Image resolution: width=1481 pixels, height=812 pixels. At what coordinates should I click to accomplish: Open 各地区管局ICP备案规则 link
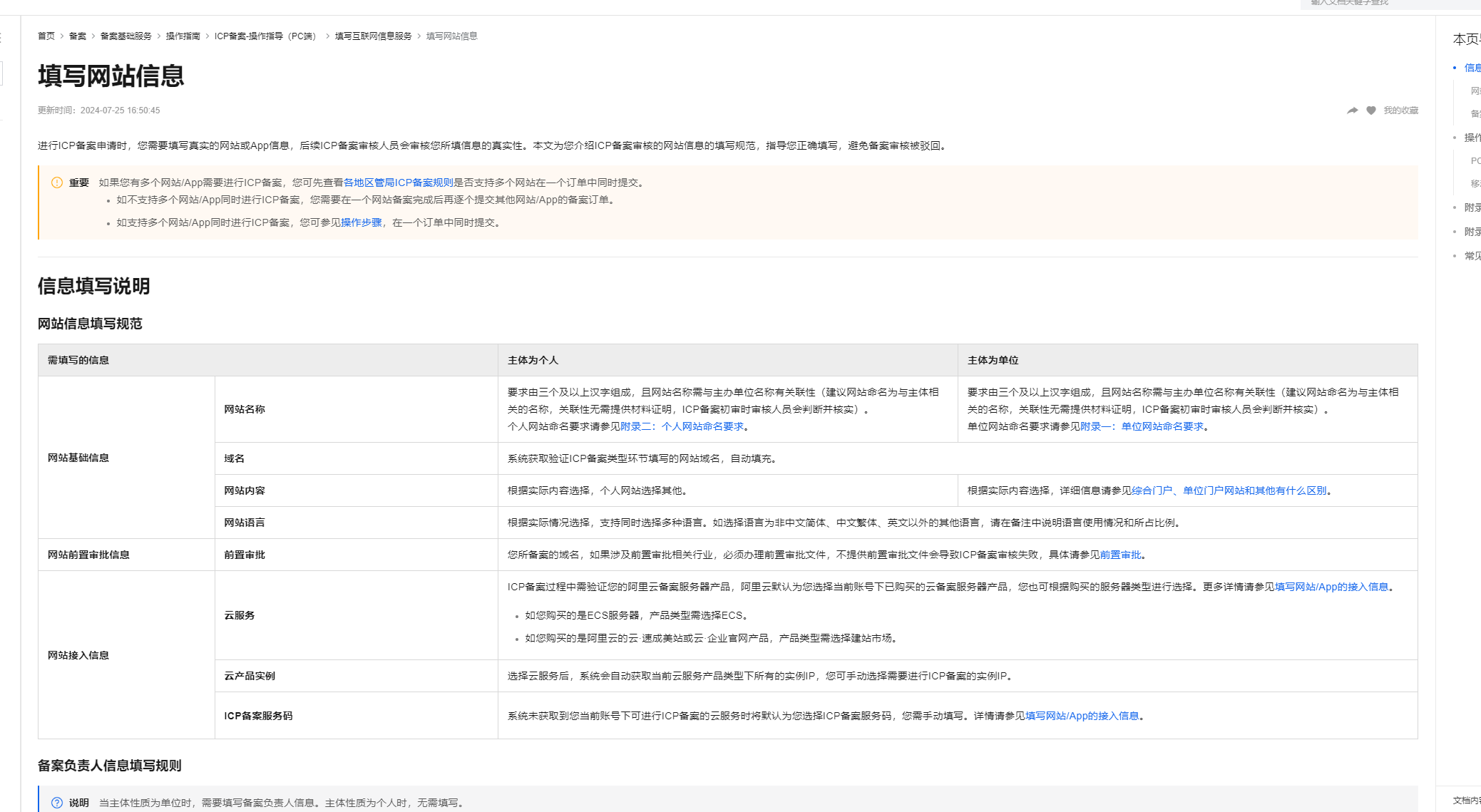coord(398,183)
